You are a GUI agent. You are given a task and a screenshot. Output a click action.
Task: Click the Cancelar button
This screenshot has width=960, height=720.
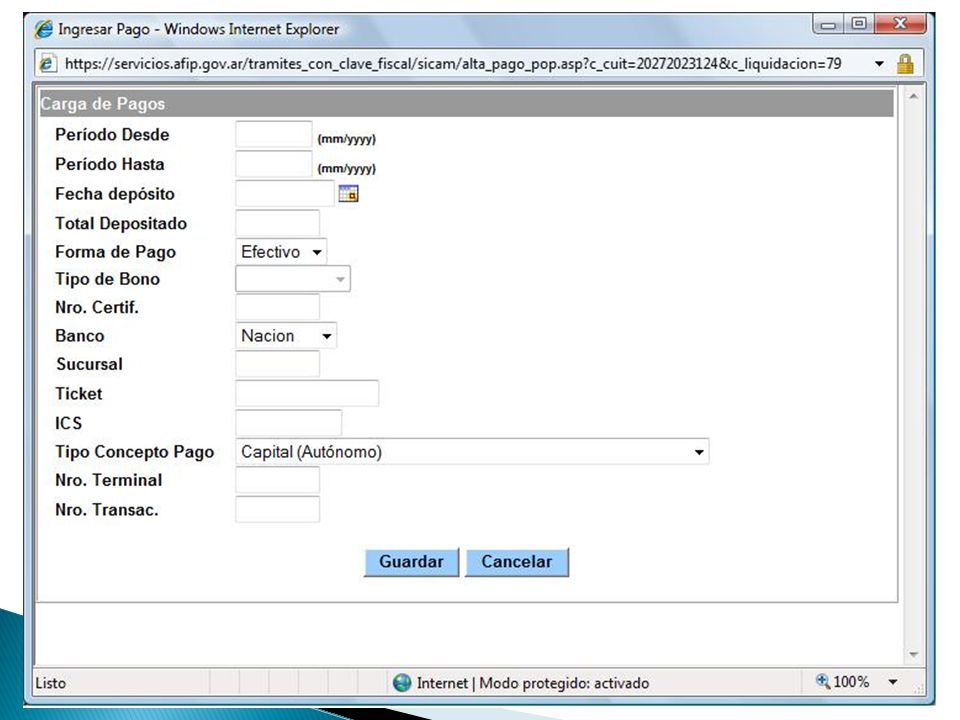[517, 562]
